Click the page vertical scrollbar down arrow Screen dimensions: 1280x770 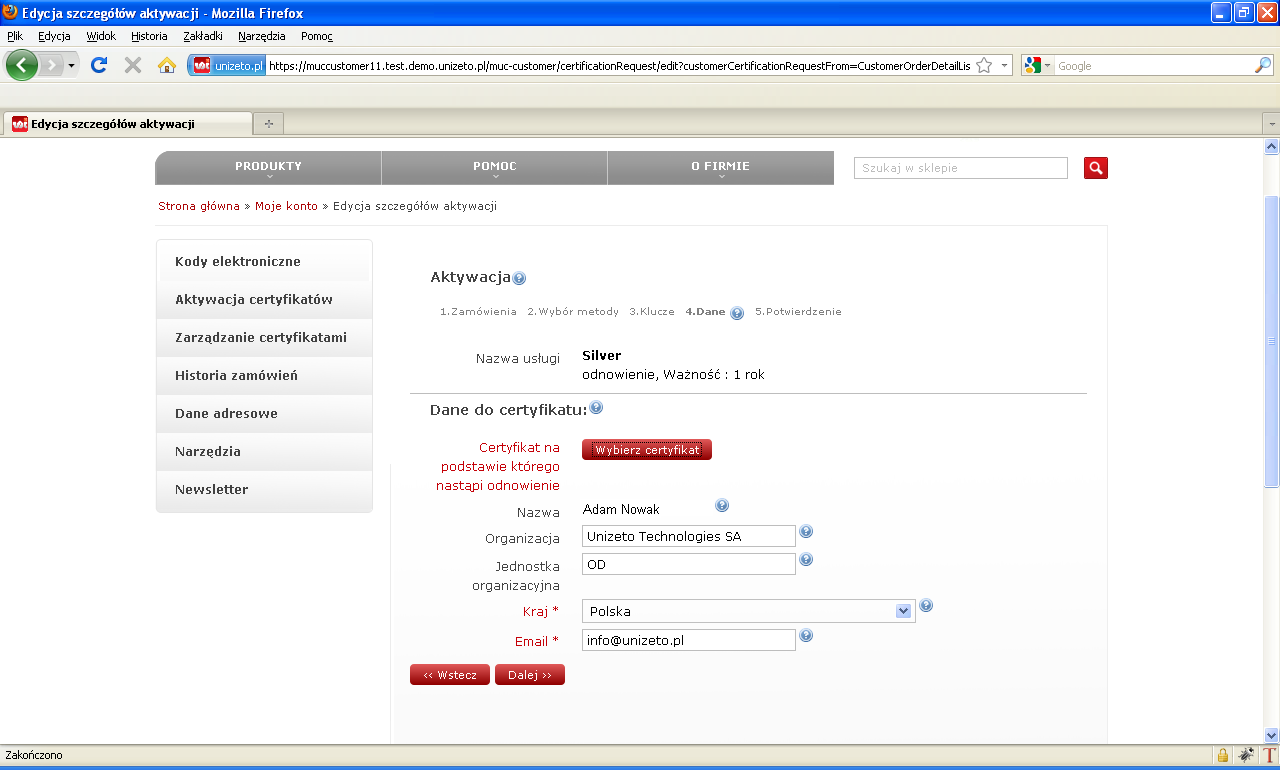[1272, 735]
